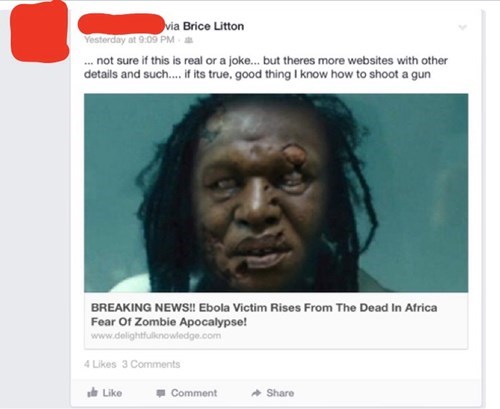This screenshot has width=500, height=409.
Task: Click the friends audience icon beside timestamp
Action: click(189, 40)
